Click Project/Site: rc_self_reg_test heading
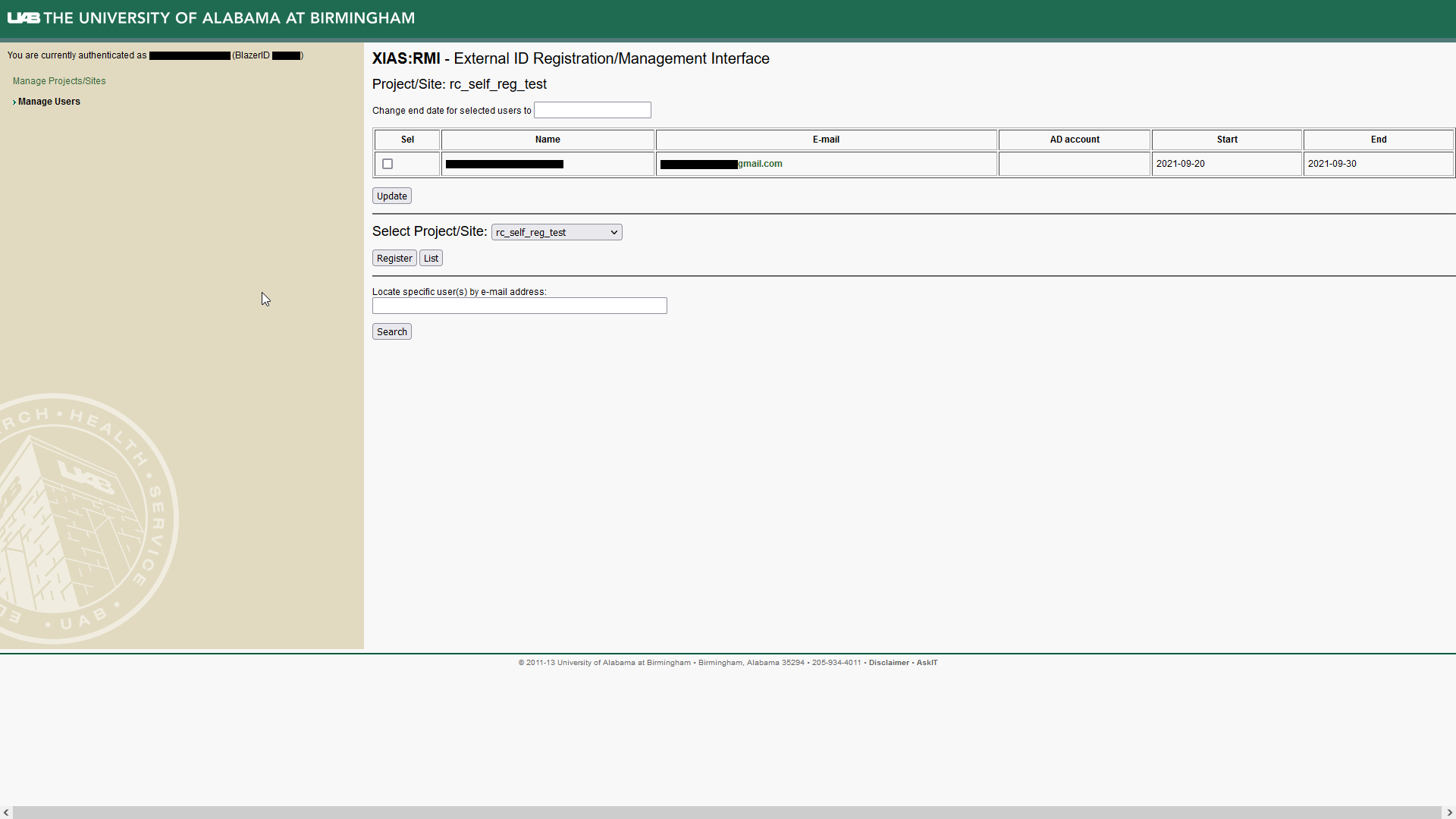1456x819 pixels. coord(460,84)
